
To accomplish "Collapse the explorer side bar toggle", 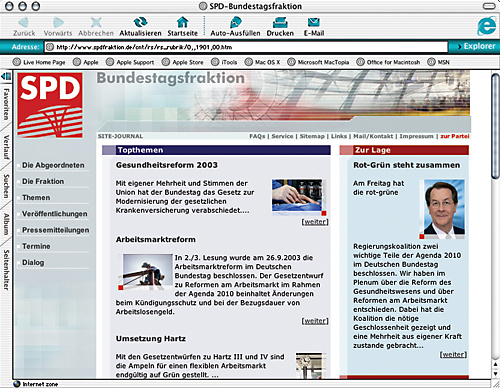I will point(6,76).
